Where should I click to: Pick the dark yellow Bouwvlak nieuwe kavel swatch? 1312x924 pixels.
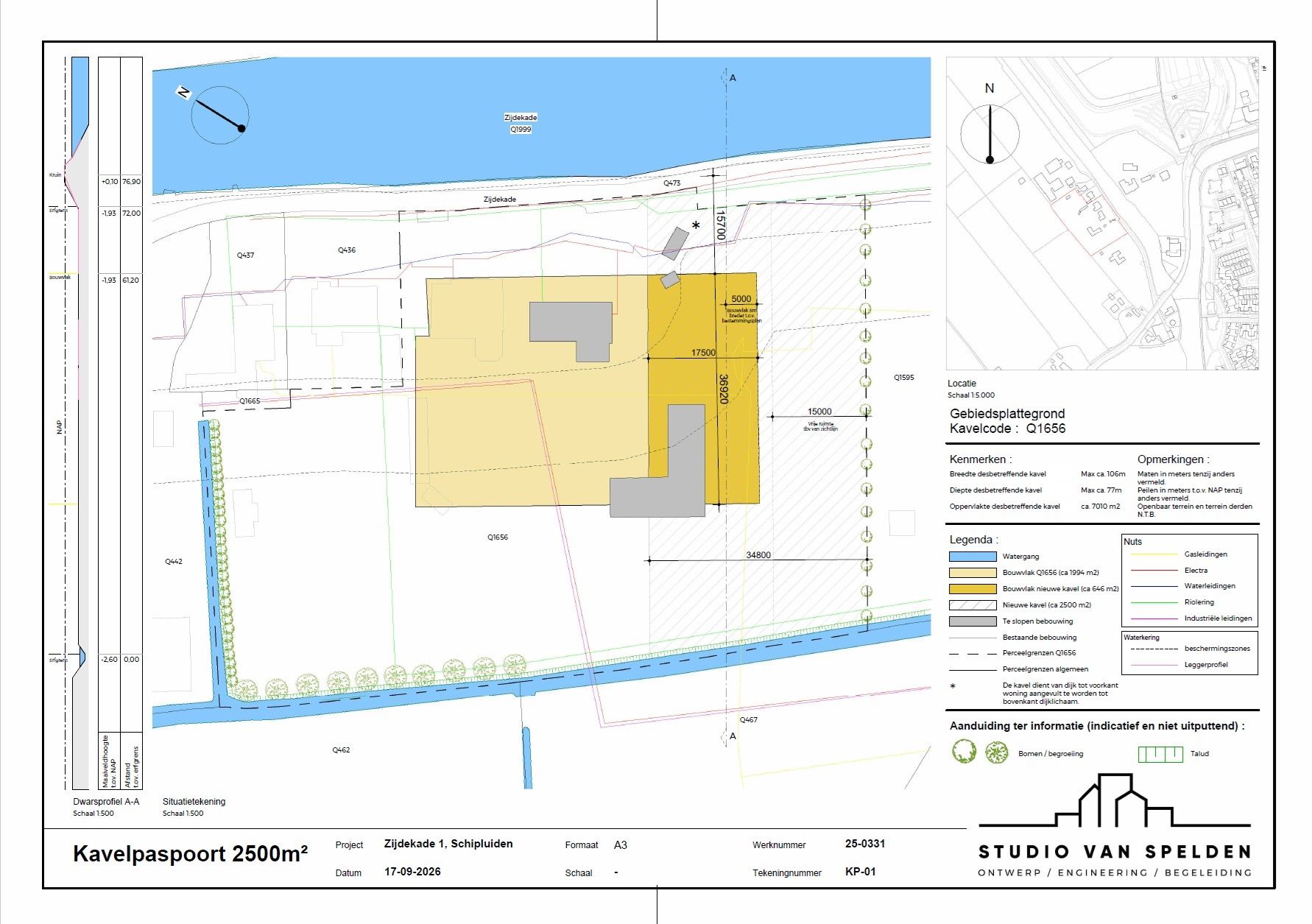(973, 589)
